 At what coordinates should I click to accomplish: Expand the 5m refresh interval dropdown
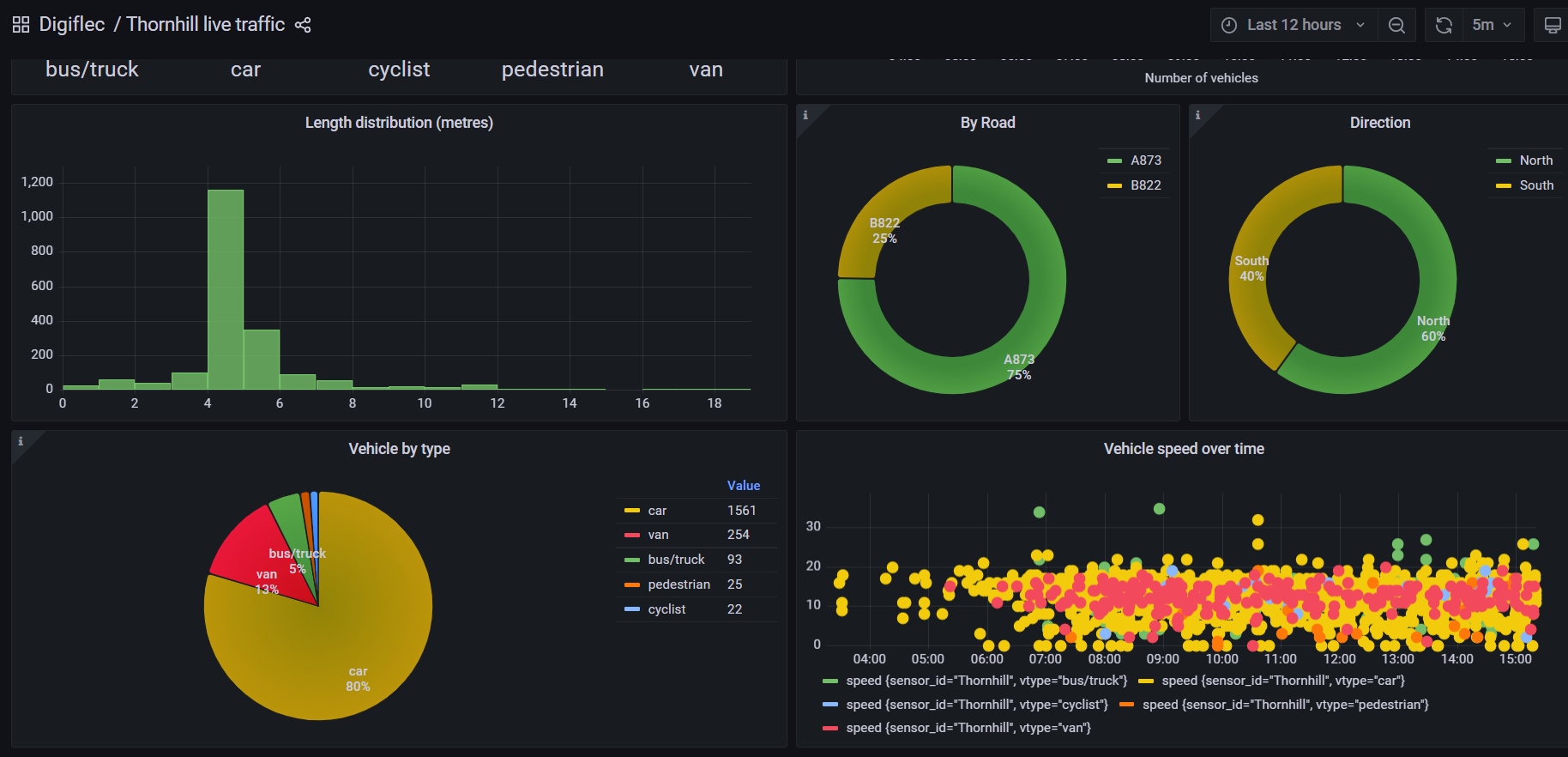pos(1493,25)
